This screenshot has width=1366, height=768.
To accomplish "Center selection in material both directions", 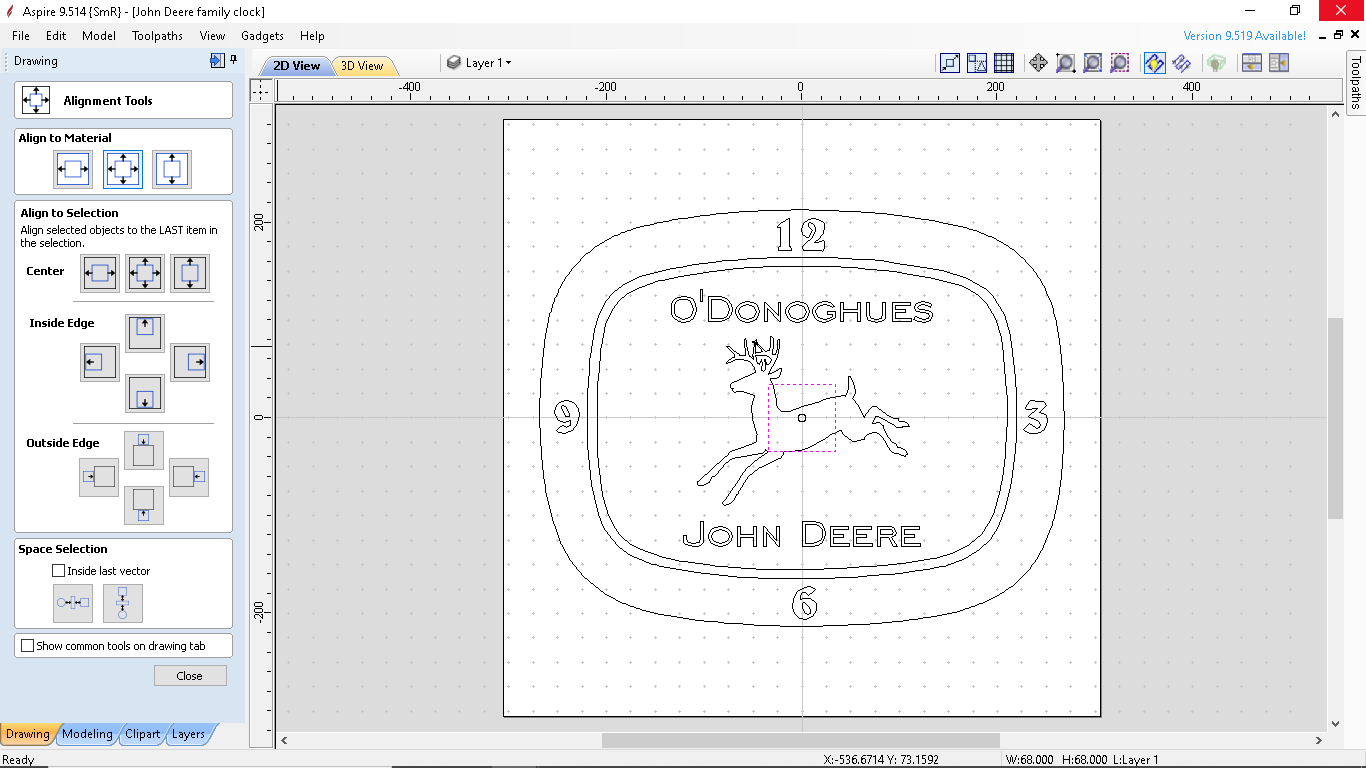I will [122, 169].
